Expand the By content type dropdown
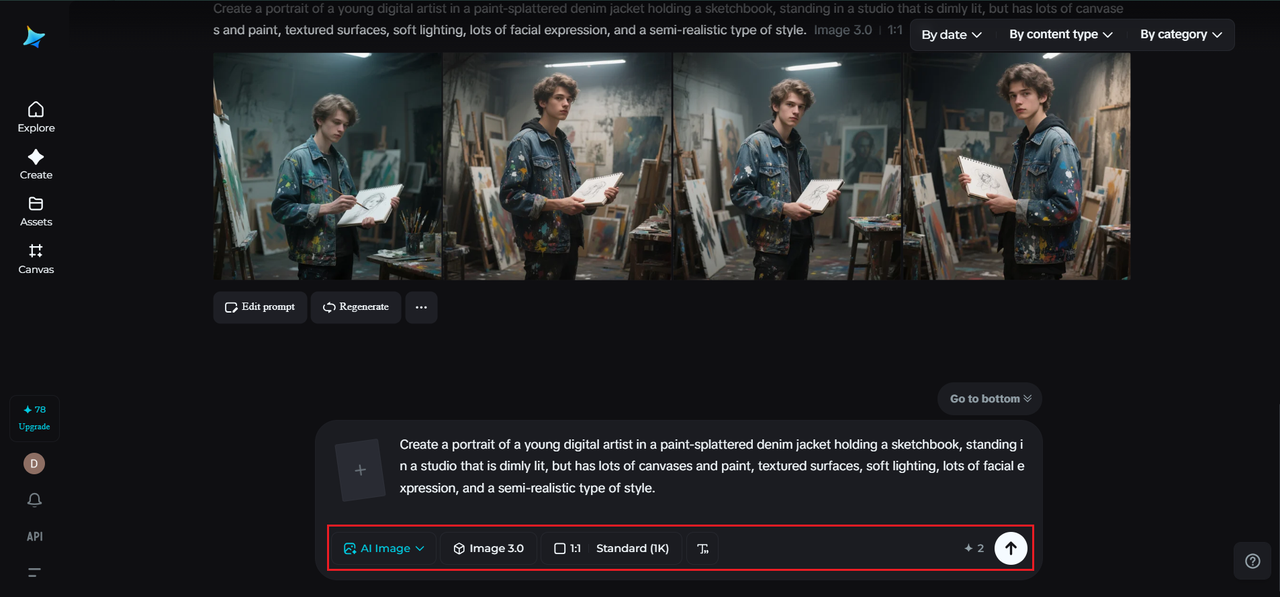The image size is (1280, 597). pos(1060,35)
